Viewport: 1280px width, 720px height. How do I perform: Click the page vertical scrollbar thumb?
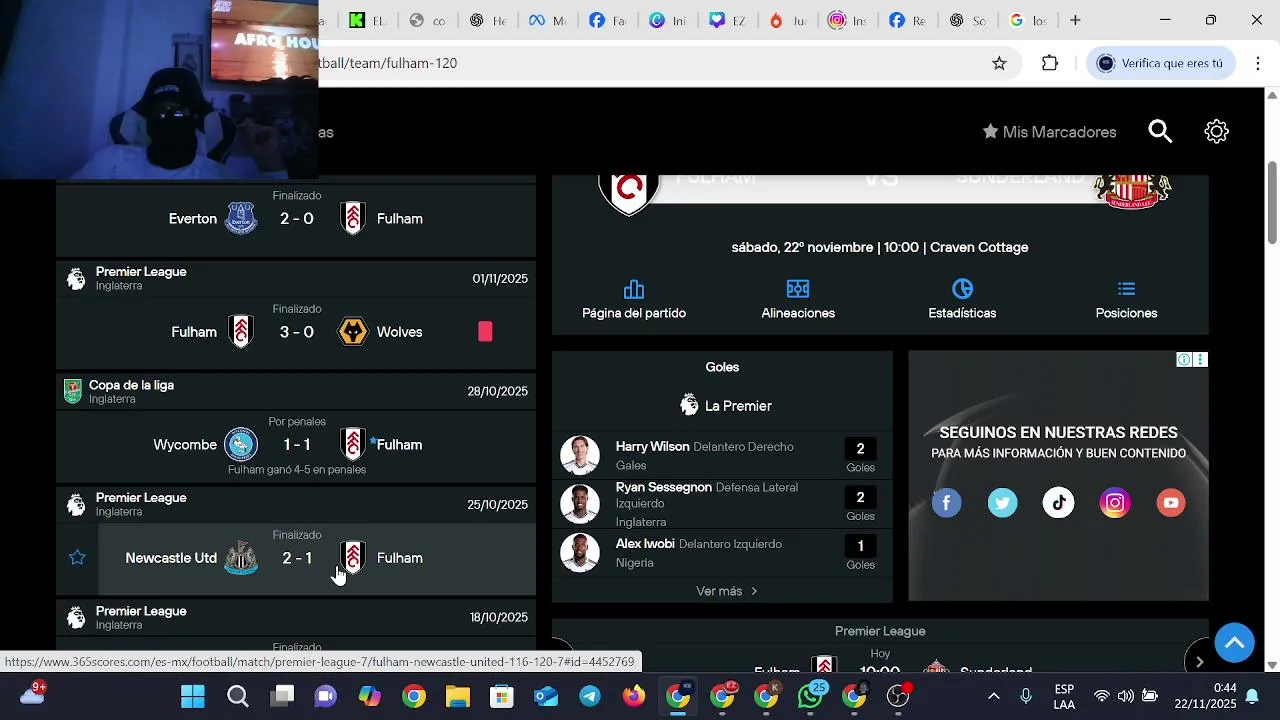[1272, 201]
